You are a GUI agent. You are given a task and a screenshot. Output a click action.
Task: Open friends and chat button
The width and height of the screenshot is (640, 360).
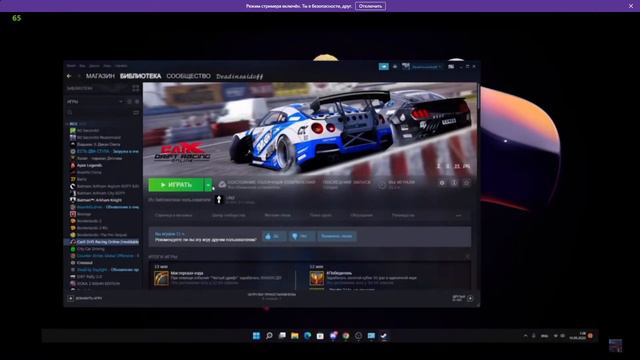pyautogui.click(x=463, y=298)
